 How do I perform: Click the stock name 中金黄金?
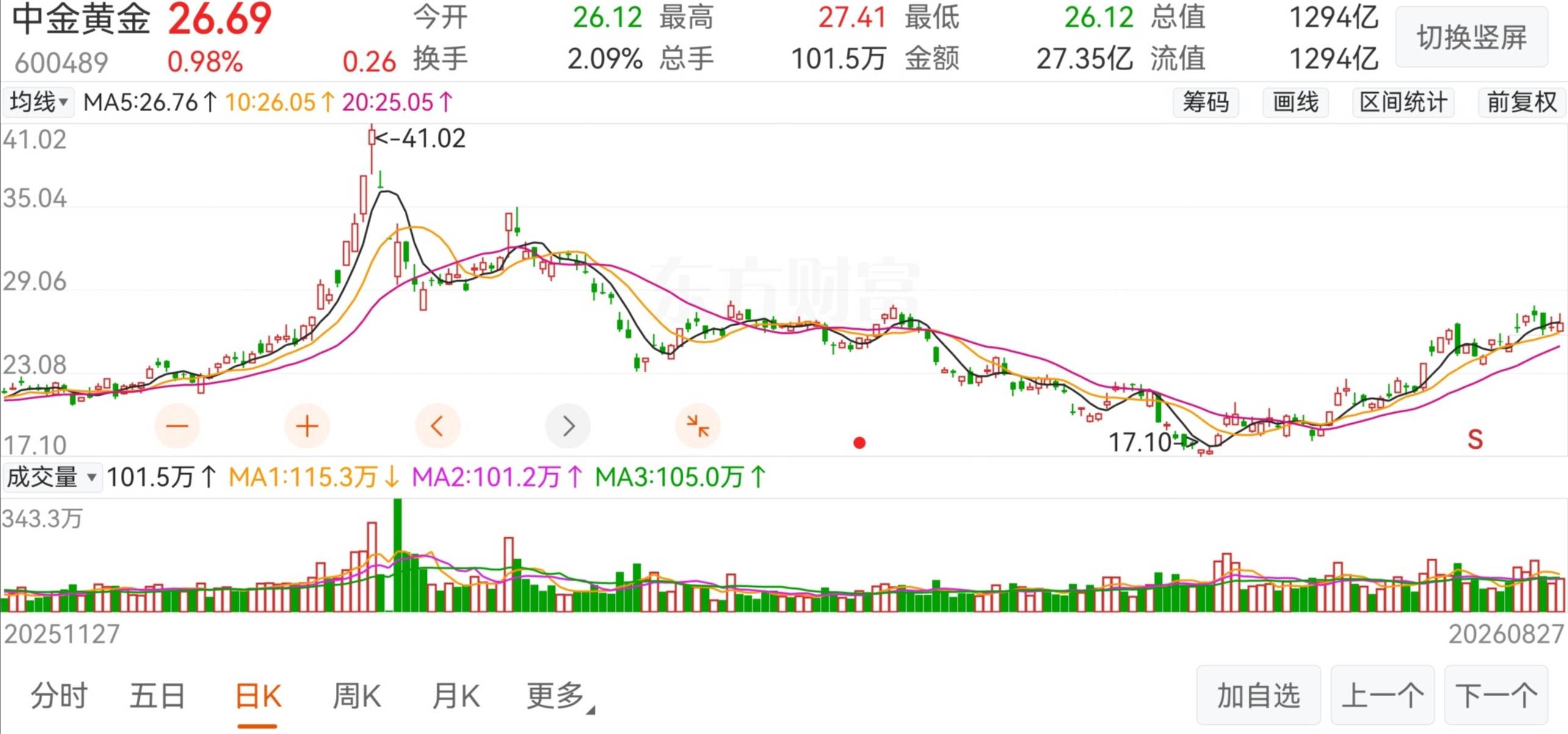pyautogui.click(x=81, y=19)
